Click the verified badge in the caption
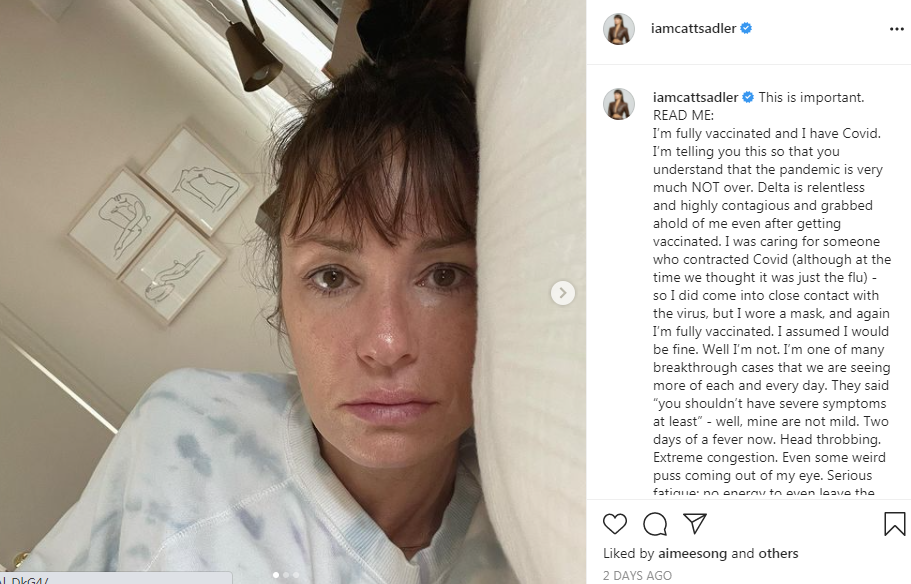The width and height of the screenshot is (911, 584). pos(748,97)
